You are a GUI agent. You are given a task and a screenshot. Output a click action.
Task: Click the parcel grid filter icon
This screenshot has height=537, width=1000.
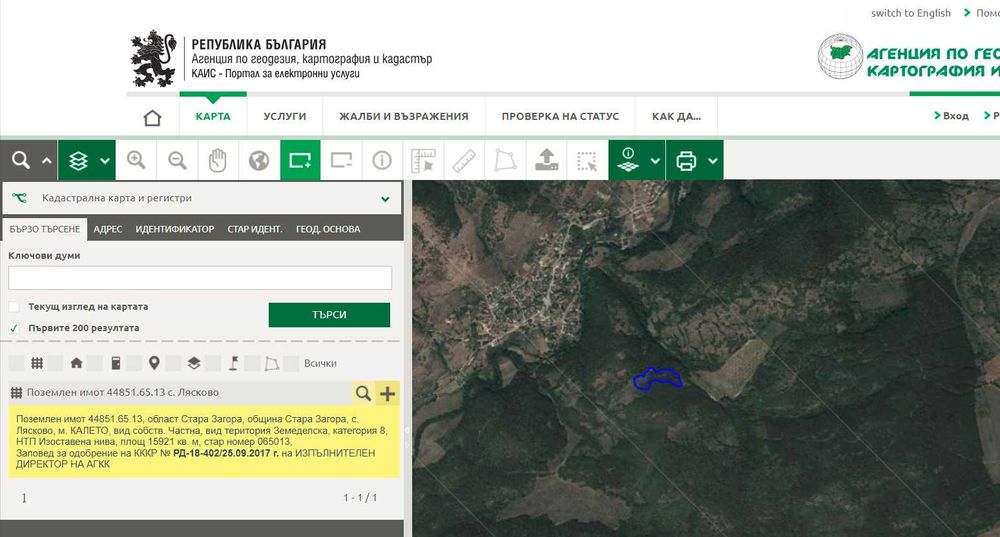37,364
